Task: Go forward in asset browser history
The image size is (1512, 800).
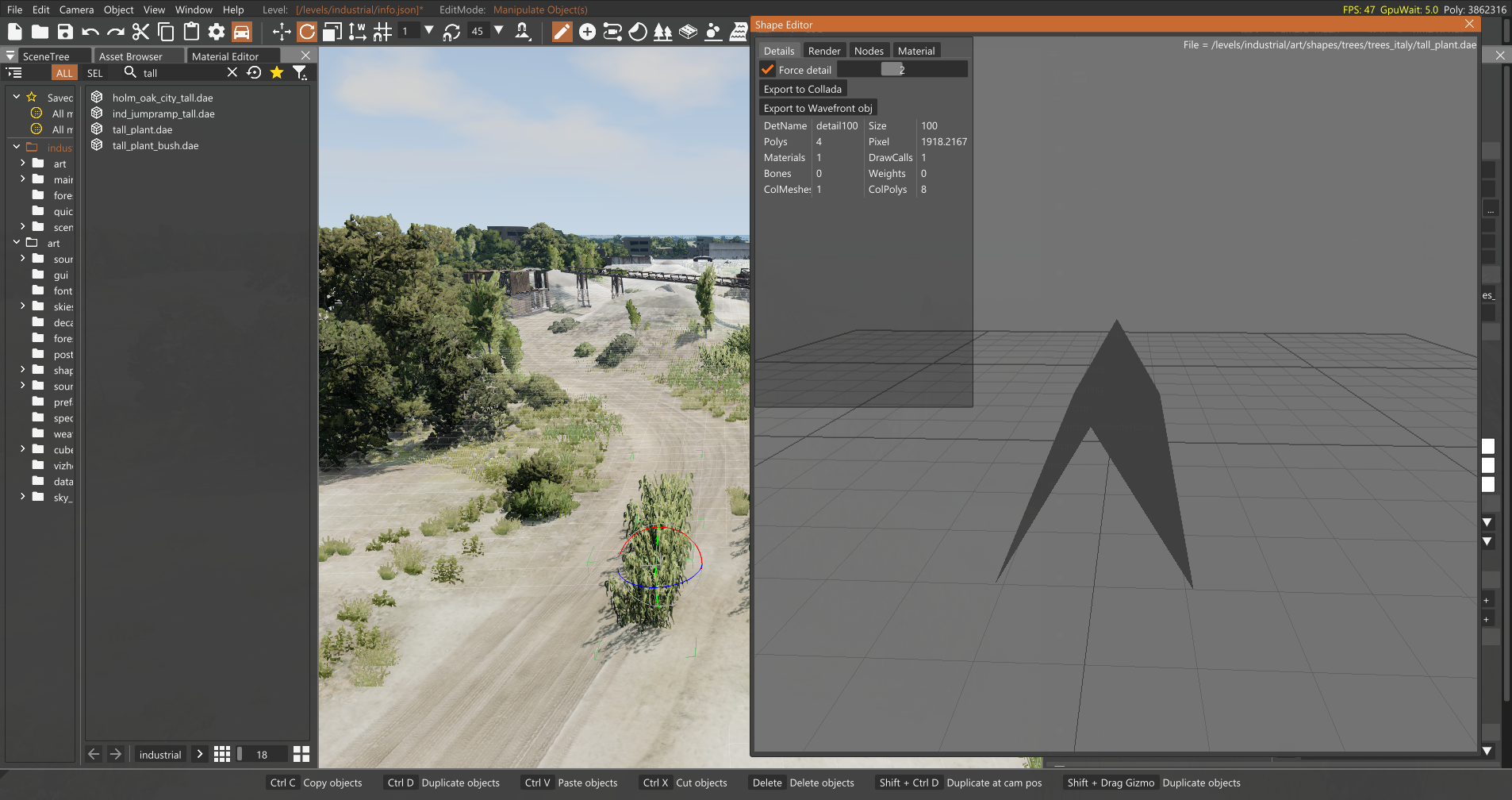Action: (116, 754)
